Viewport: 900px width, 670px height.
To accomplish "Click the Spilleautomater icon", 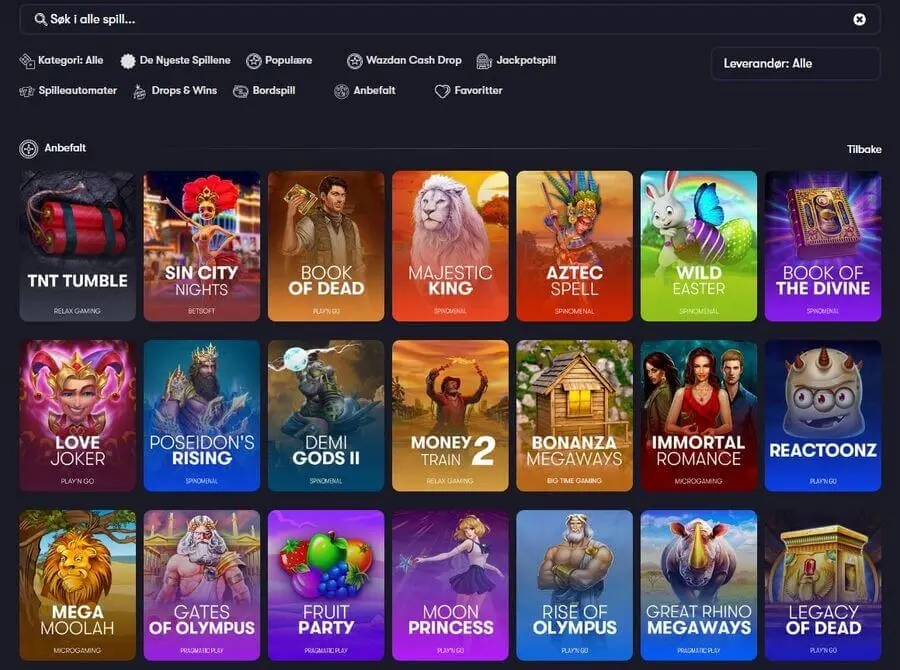I will coord(27,91).
